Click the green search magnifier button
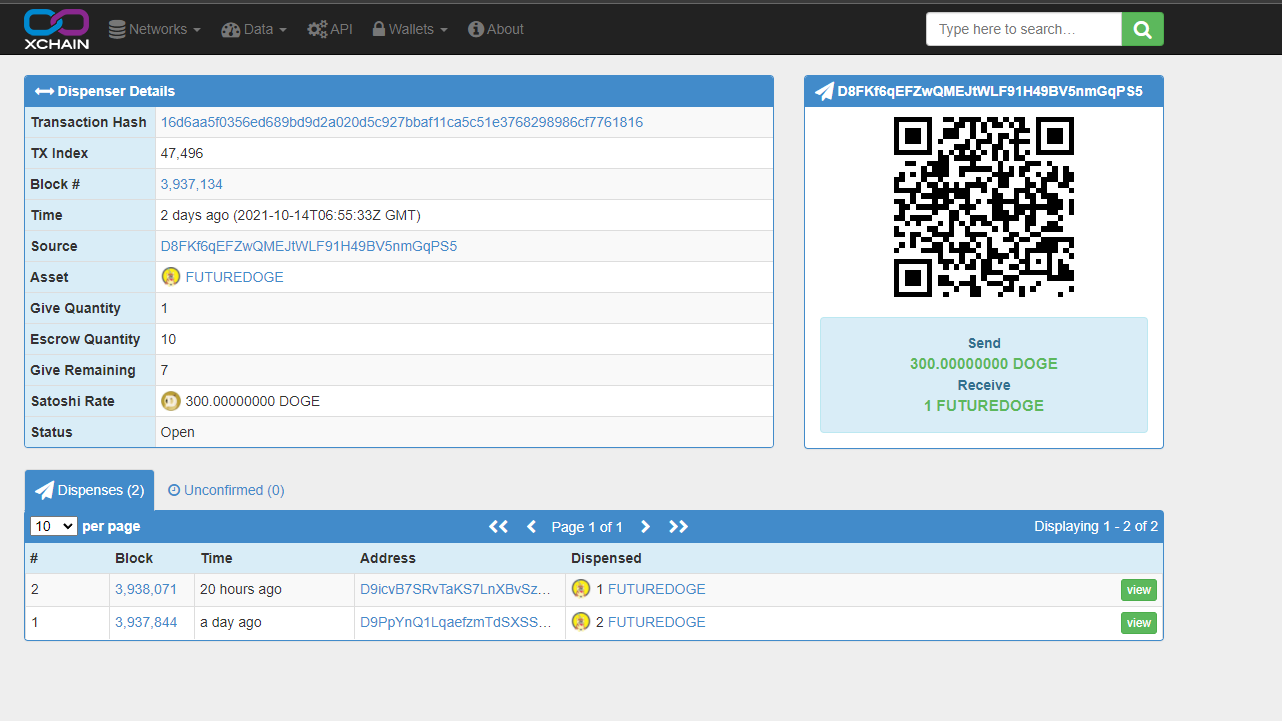 coord(1142,29)
